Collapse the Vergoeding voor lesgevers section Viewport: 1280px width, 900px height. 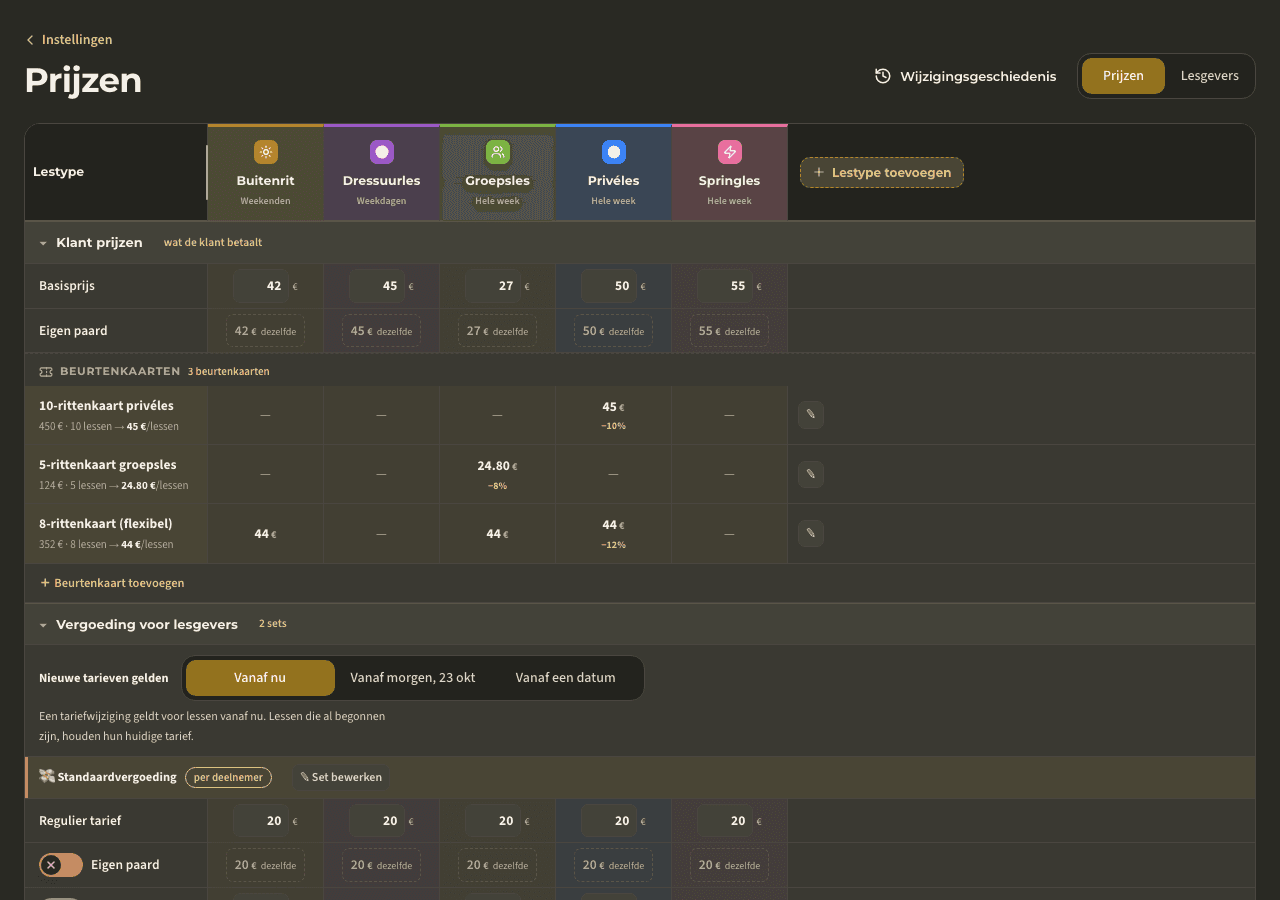coord(43,625)
